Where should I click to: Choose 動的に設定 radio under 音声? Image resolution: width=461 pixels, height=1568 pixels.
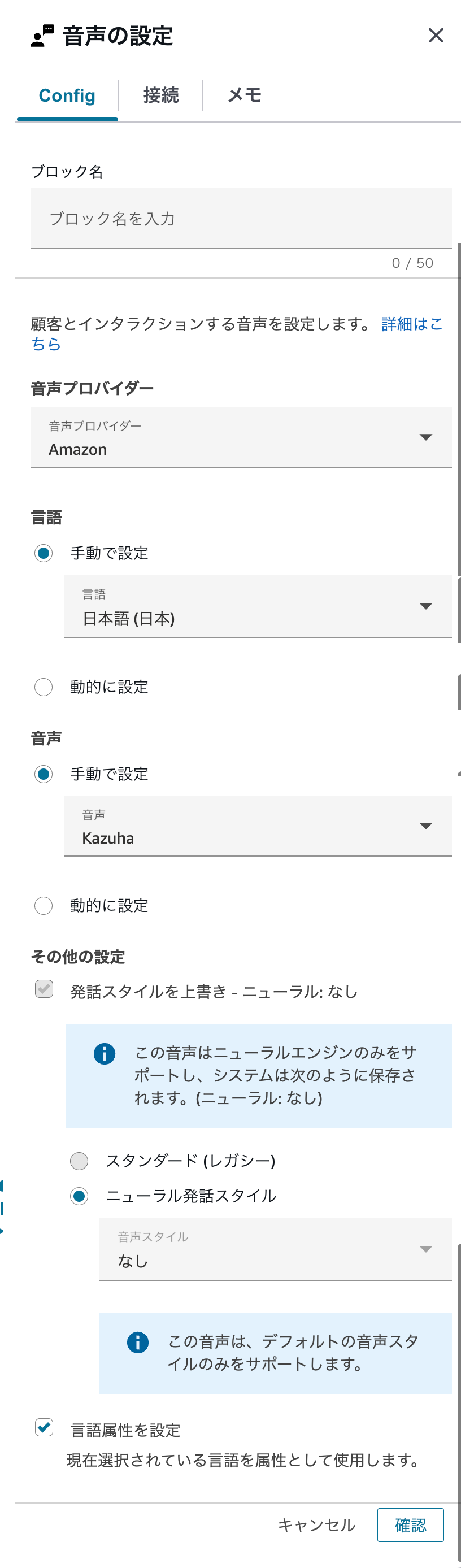44,906
